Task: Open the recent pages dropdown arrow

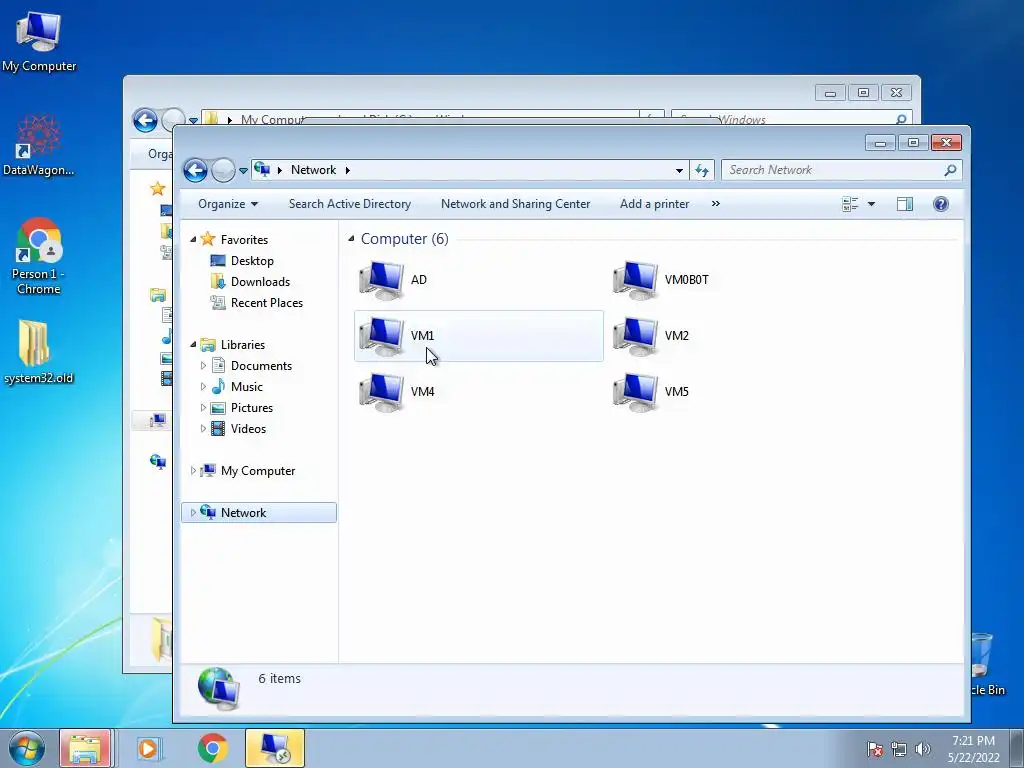Action: tap(243, 171)
